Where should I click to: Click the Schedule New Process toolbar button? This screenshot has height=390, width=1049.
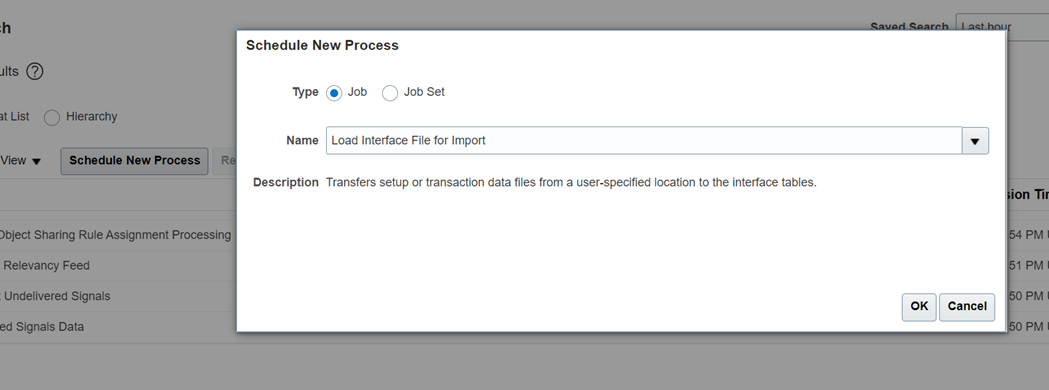(134, 161)
